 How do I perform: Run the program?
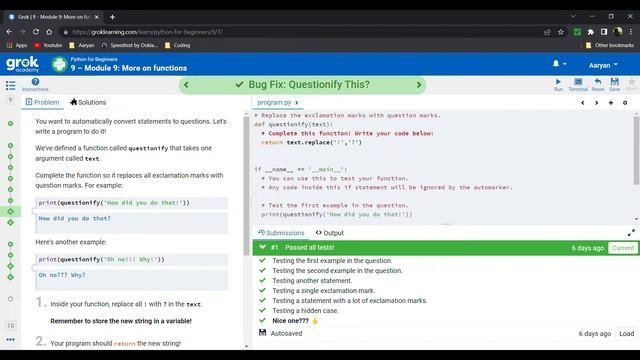tap(558, 84)
